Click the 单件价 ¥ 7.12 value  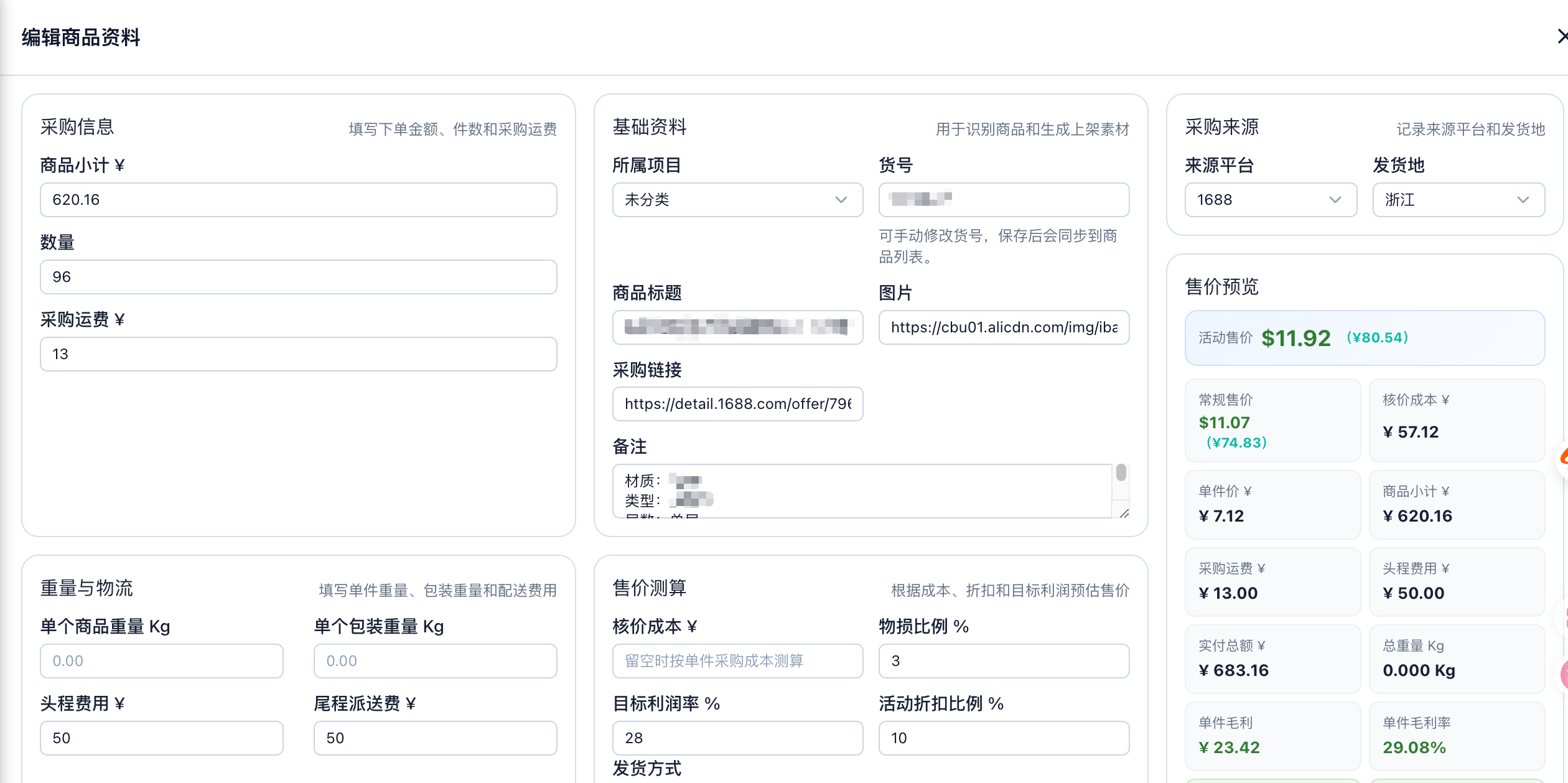point(1221,516)
